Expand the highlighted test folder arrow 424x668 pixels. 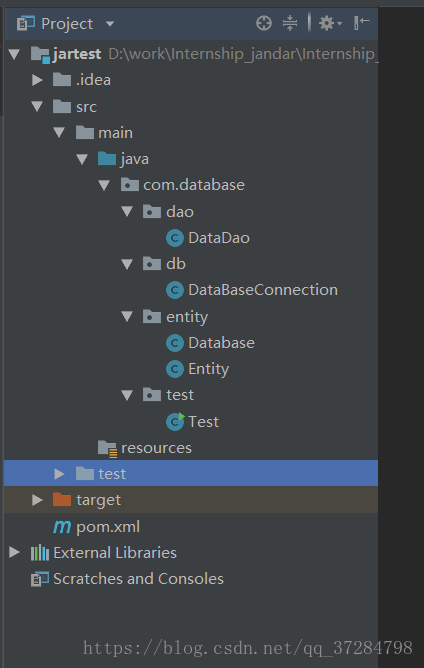pyautogui.click(x=60, y=474)
